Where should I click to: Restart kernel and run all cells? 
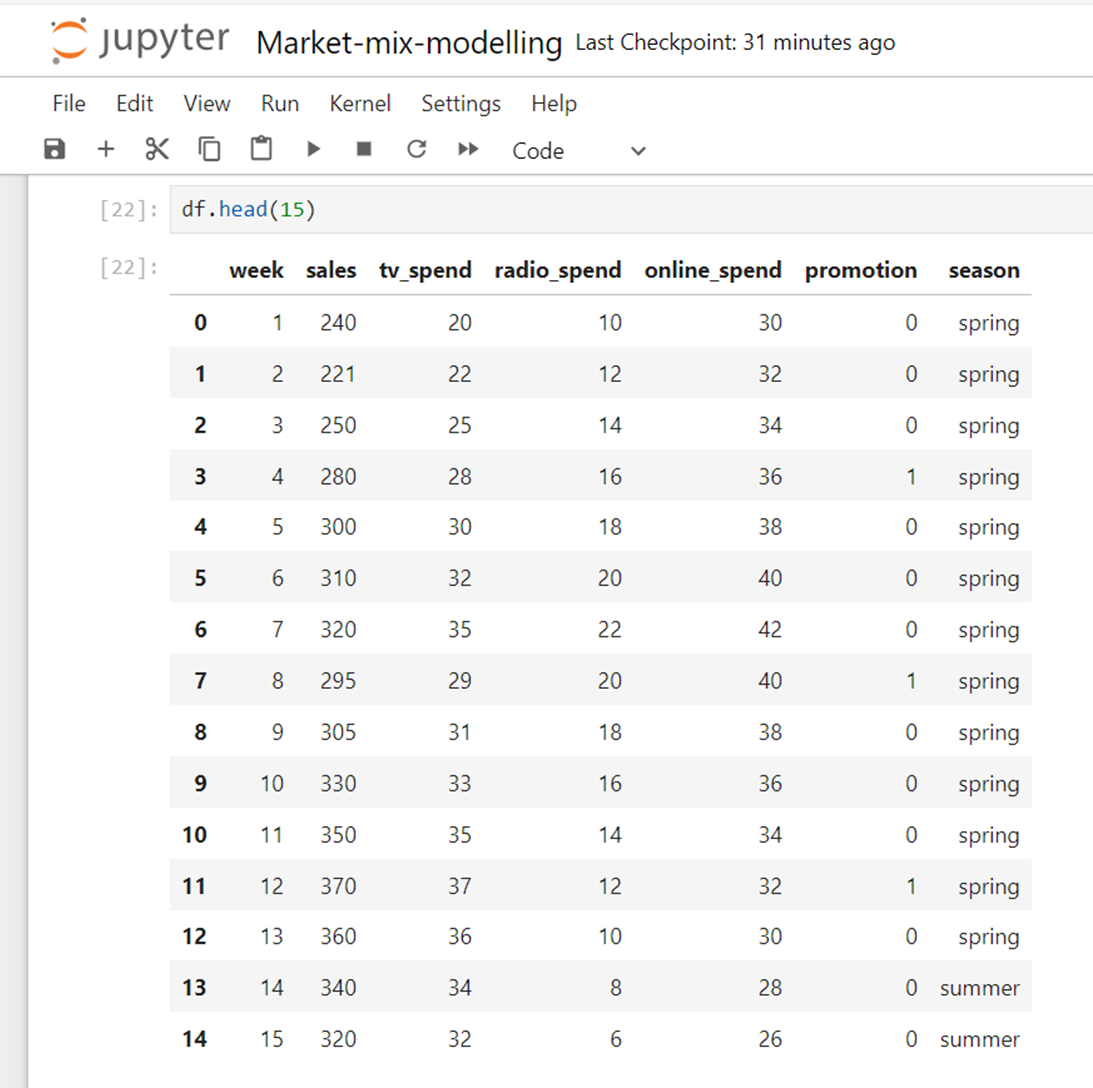coord(468,148)
